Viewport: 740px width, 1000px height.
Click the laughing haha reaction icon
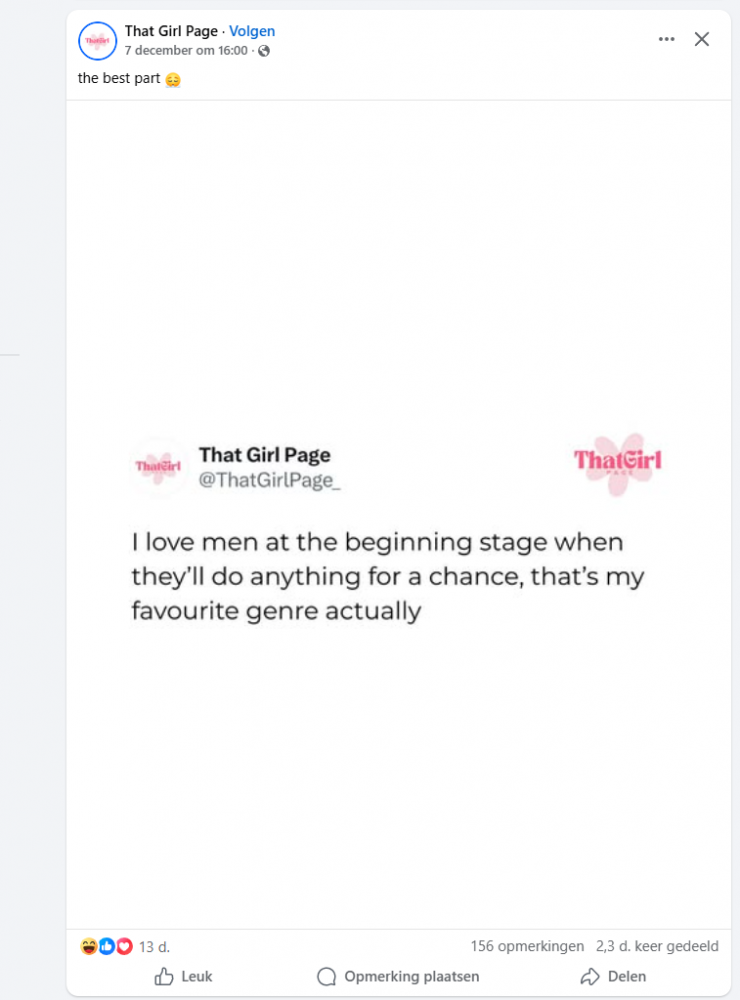88,946
